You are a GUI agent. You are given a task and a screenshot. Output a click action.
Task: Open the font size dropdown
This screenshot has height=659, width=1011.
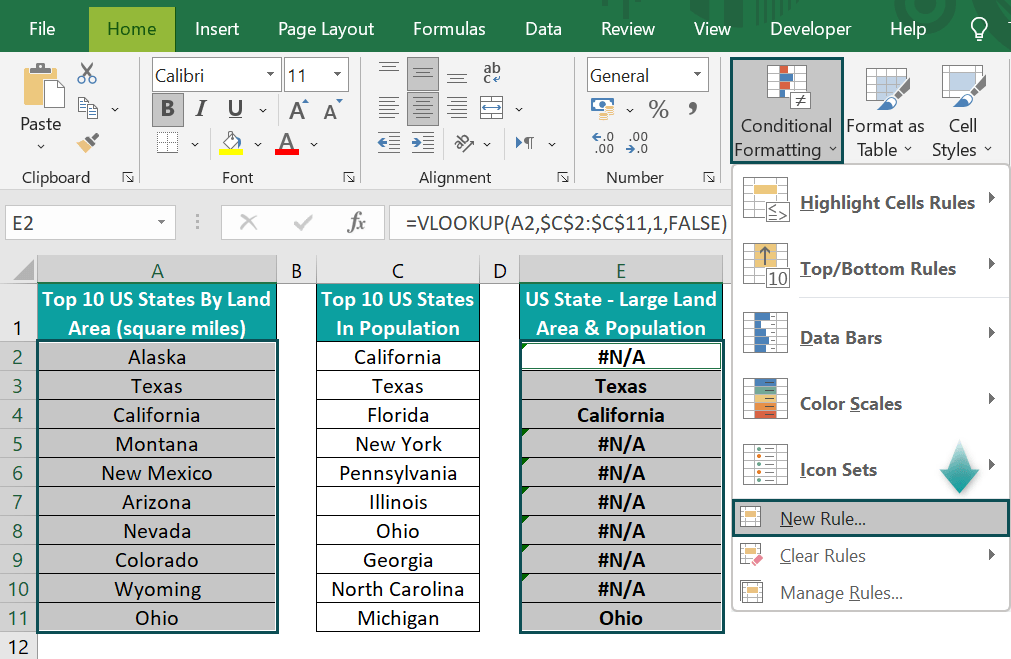tap(337, 74)
